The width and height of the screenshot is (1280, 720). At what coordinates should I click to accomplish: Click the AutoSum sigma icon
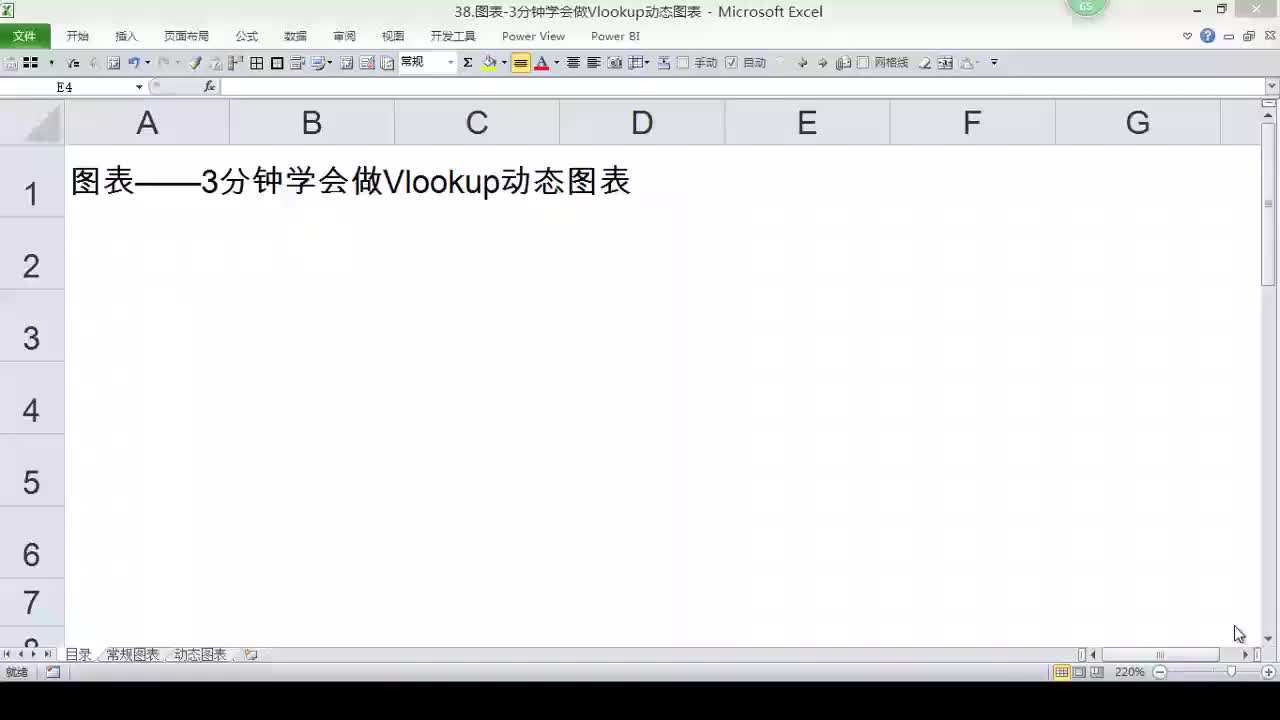click(x=467, y=62)
